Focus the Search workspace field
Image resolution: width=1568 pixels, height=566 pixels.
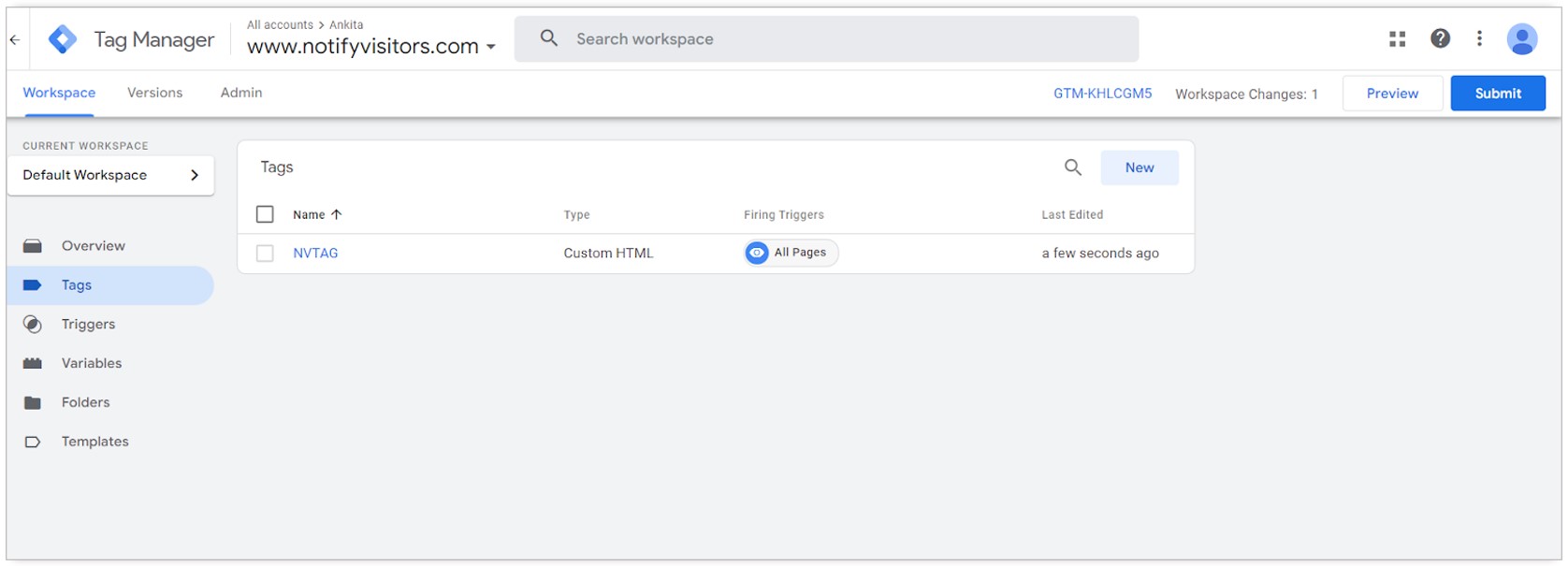point(827,38)
